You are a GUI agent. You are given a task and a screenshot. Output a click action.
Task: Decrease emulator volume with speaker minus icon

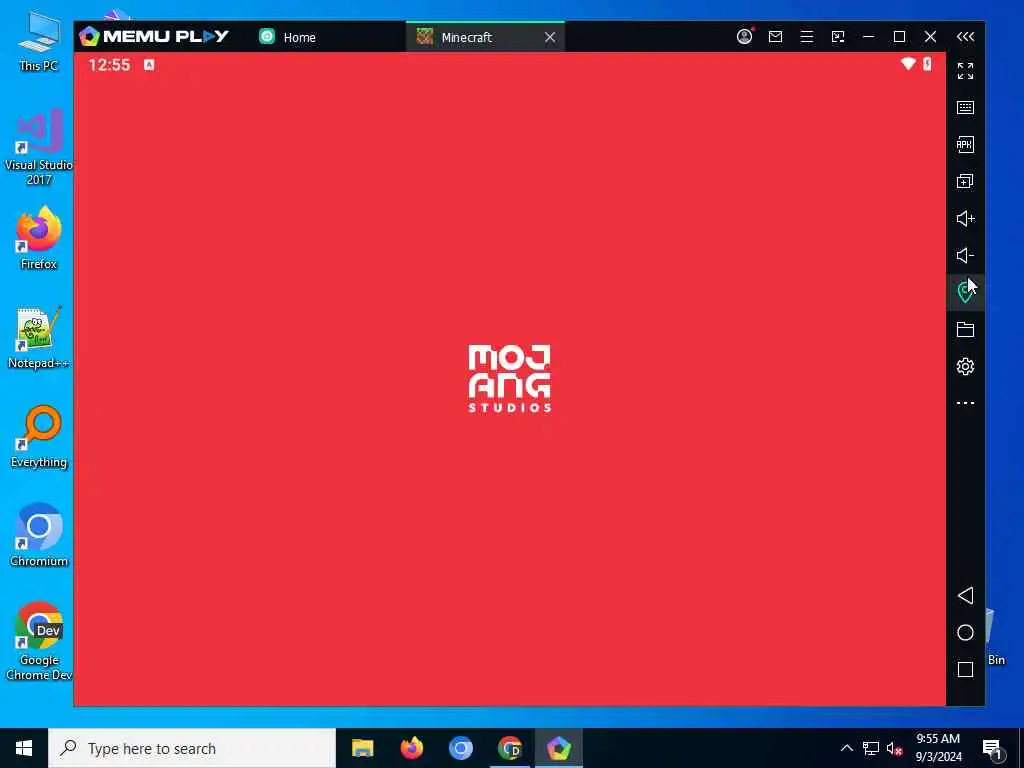965,255
